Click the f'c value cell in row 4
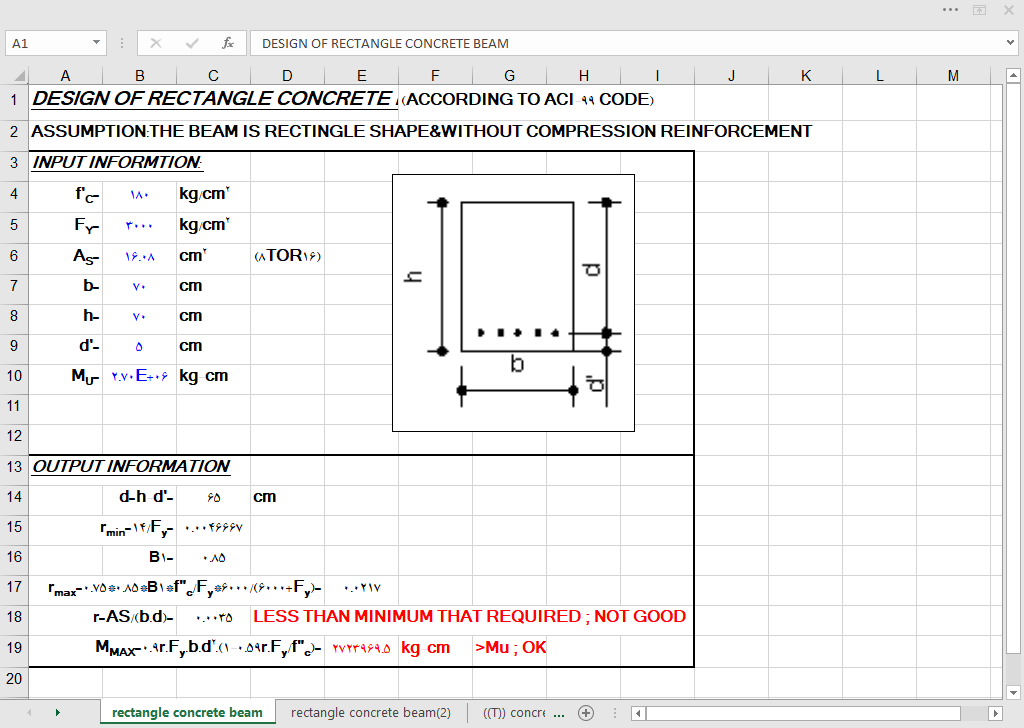The width and height of the screenshot is (1024, 728). pyautogui.click(x=139, y=195)
